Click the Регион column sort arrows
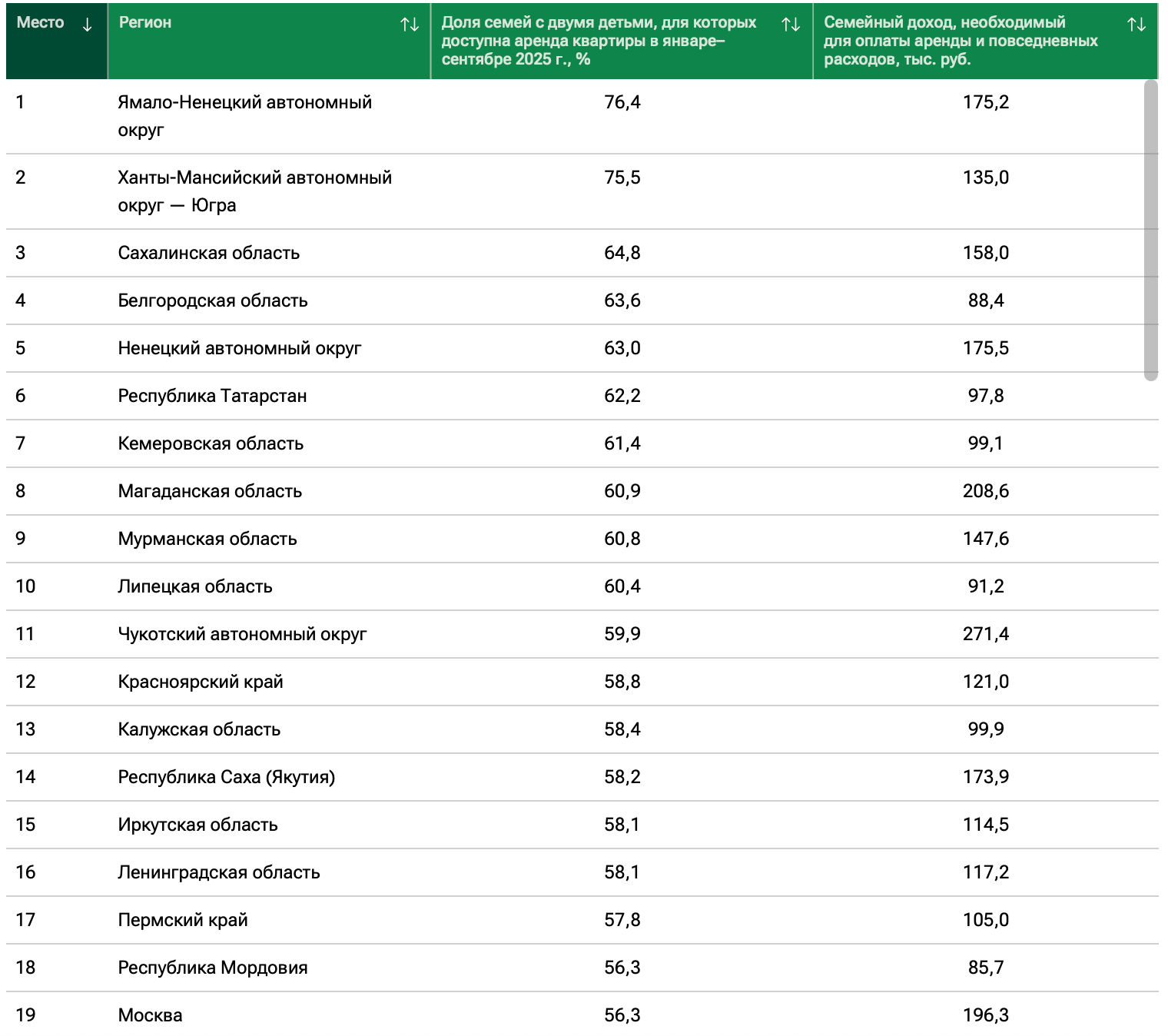The width and height of the screenshot is (1168, 1036). click(410, 25)
